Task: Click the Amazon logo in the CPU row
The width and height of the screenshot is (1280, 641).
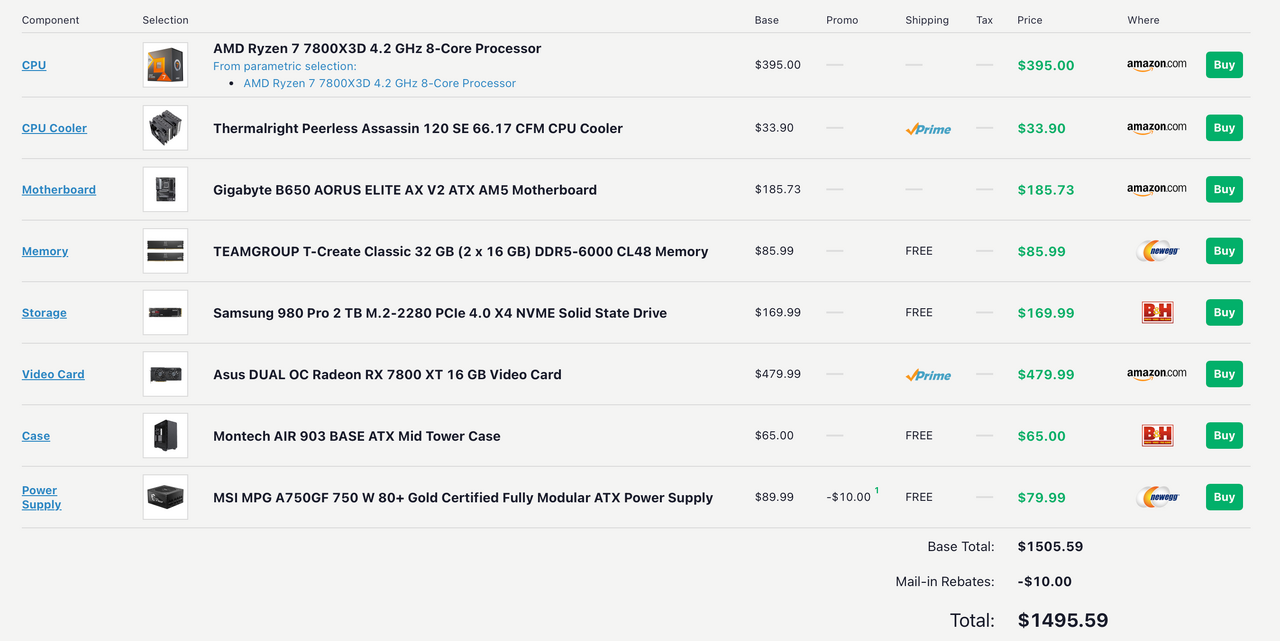Action: (1156, 64)
